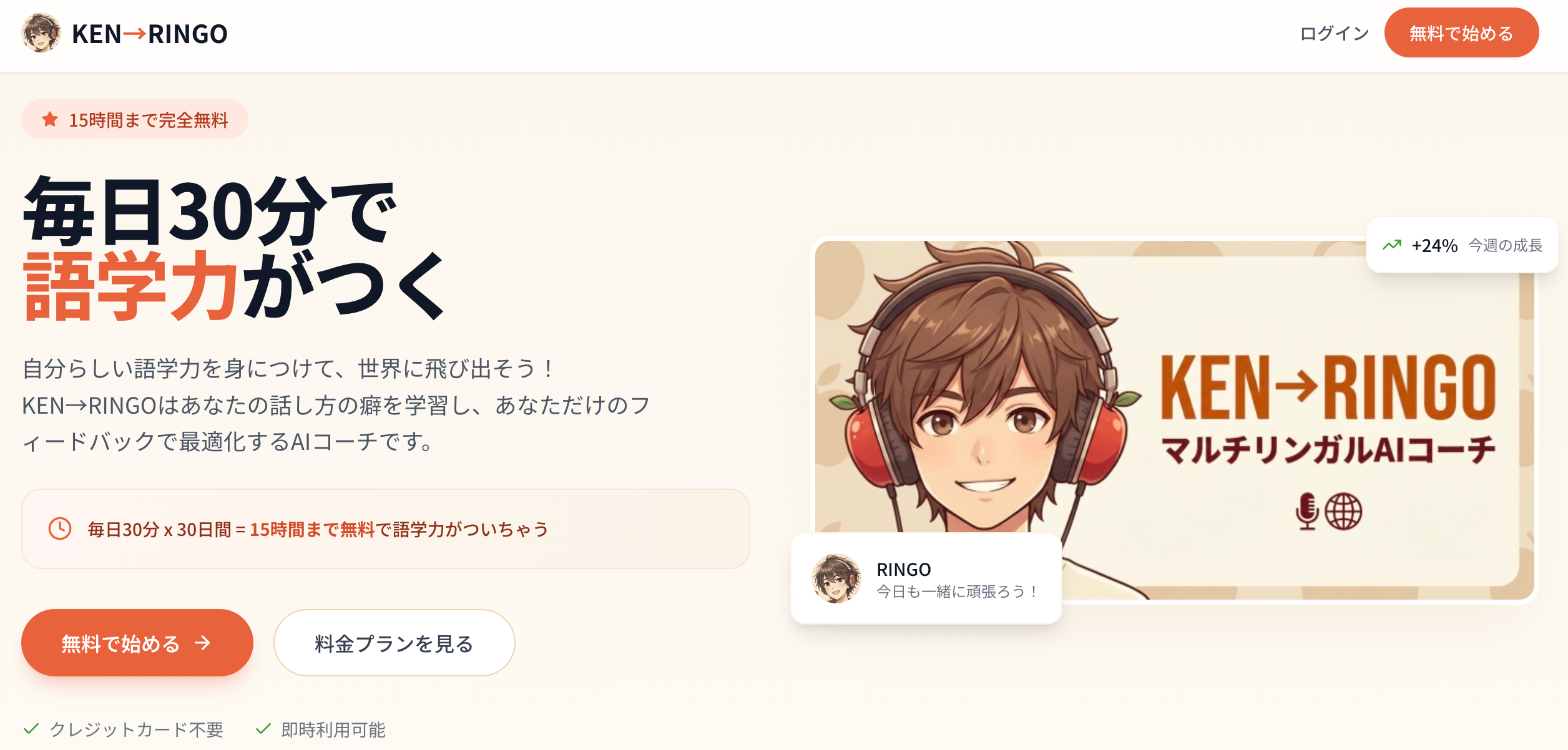Click the KEN→RINGO brand text
The width and height of the screenshot is (1568, 750).
coord(150,34)
